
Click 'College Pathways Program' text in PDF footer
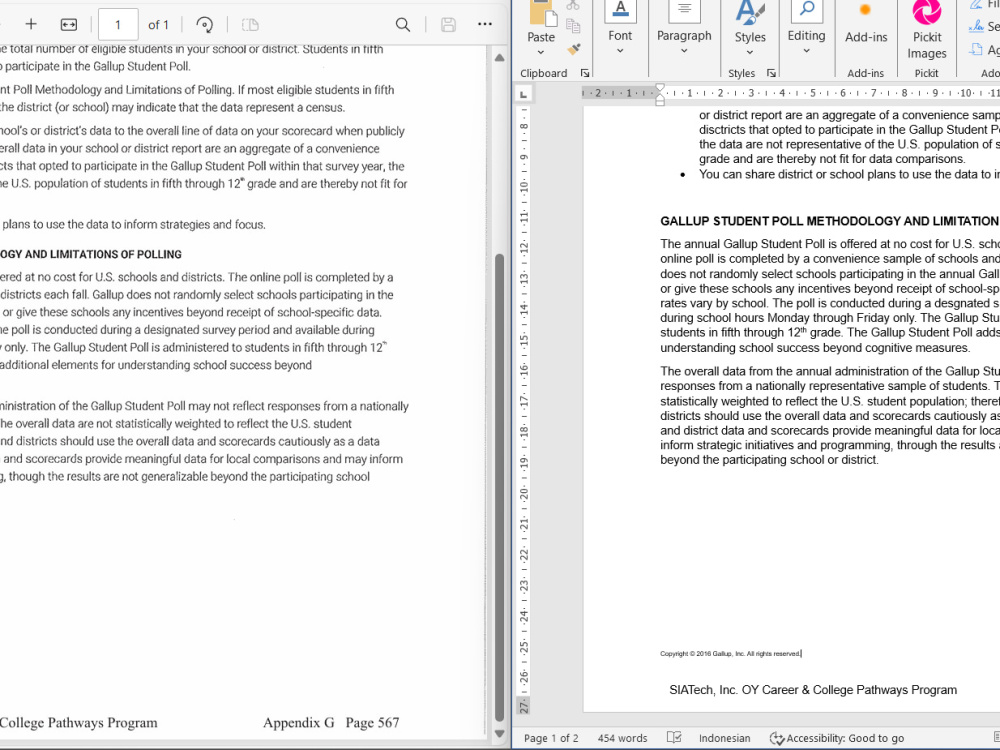[78, 723]
